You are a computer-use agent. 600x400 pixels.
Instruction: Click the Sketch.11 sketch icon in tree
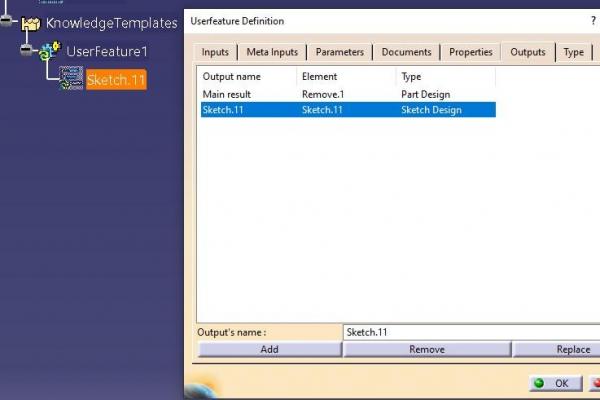(x=71, y=79)
